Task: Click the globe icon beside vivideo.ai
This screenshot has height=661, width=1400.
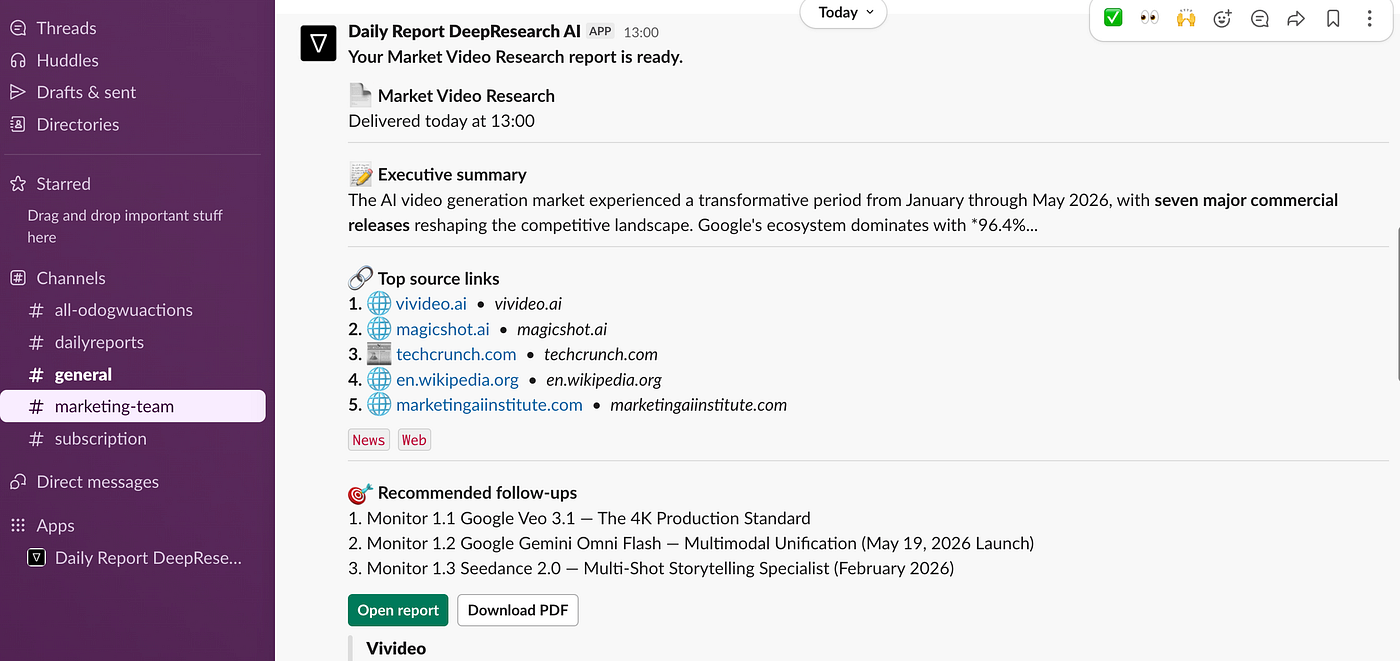Action: pyautogui.click(x=379, y=303)
